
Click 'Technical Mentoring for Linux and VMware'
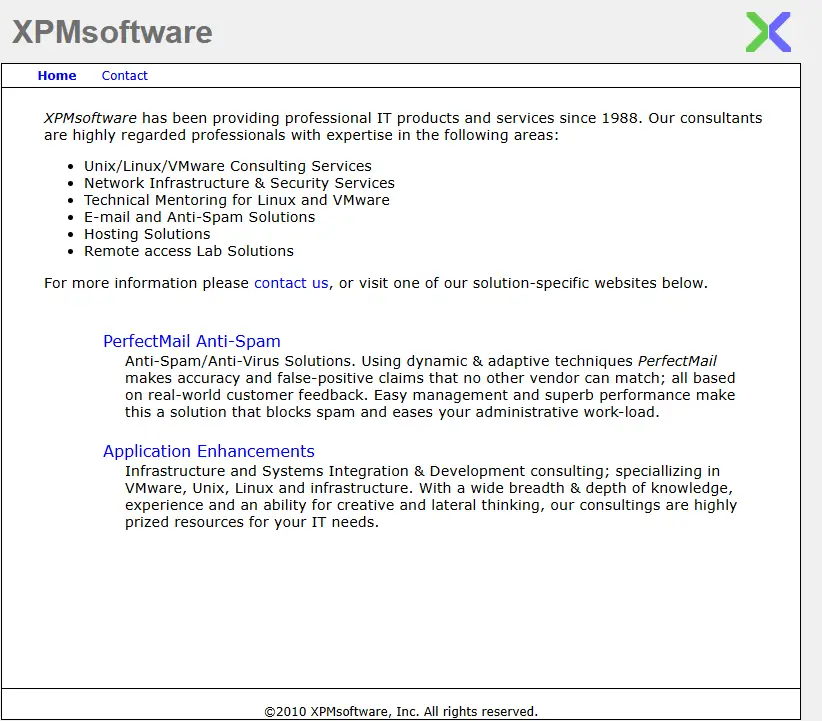236,200
